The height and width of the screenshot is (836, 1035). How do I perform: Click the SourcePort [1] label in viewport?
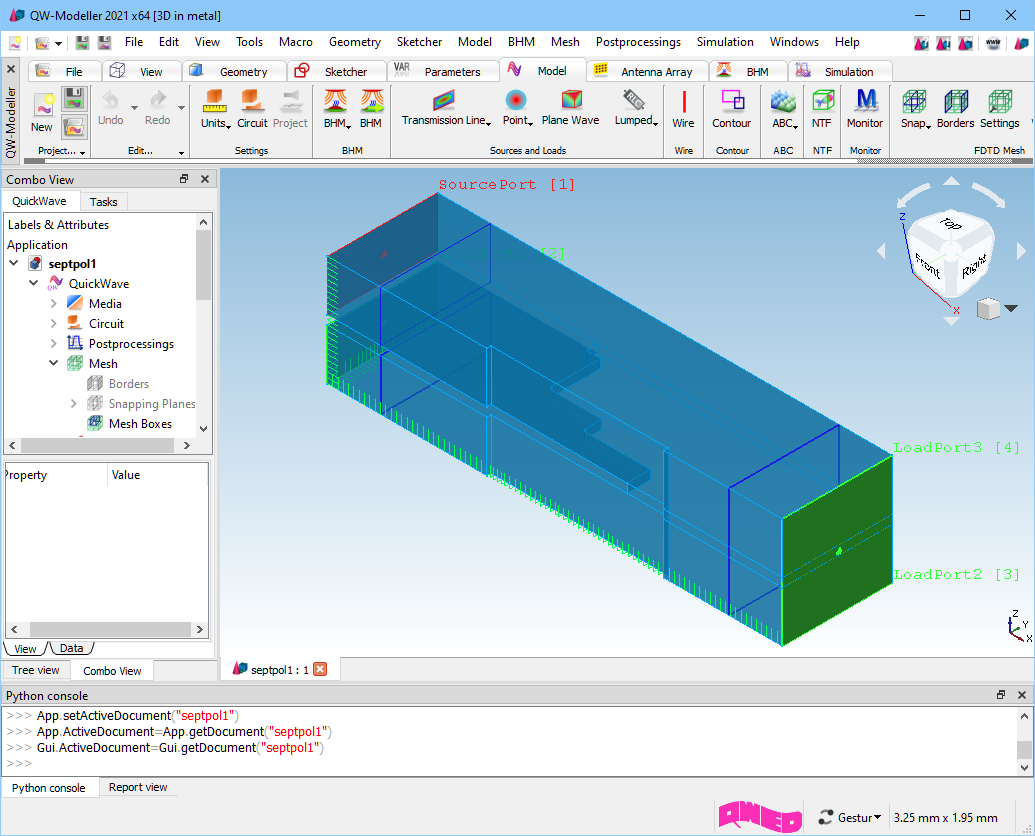point(506,185)
